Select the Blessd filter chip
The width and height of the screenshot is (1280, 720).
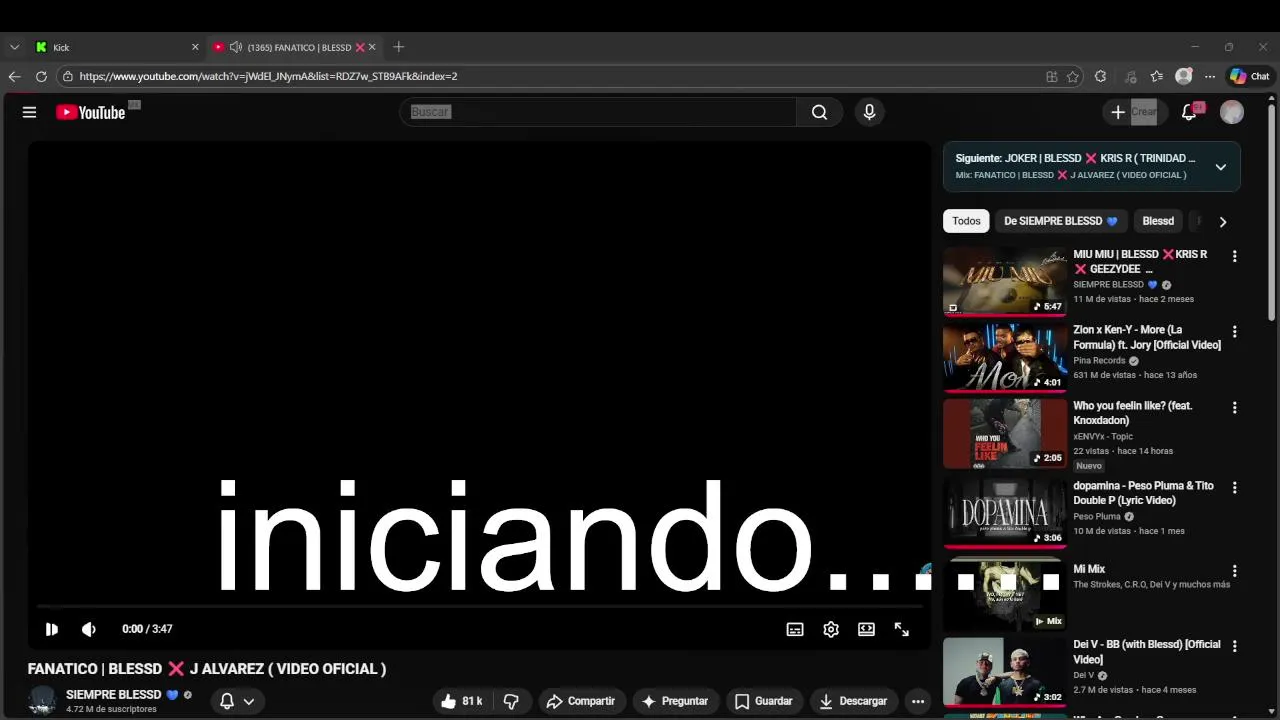[1158, 221]
